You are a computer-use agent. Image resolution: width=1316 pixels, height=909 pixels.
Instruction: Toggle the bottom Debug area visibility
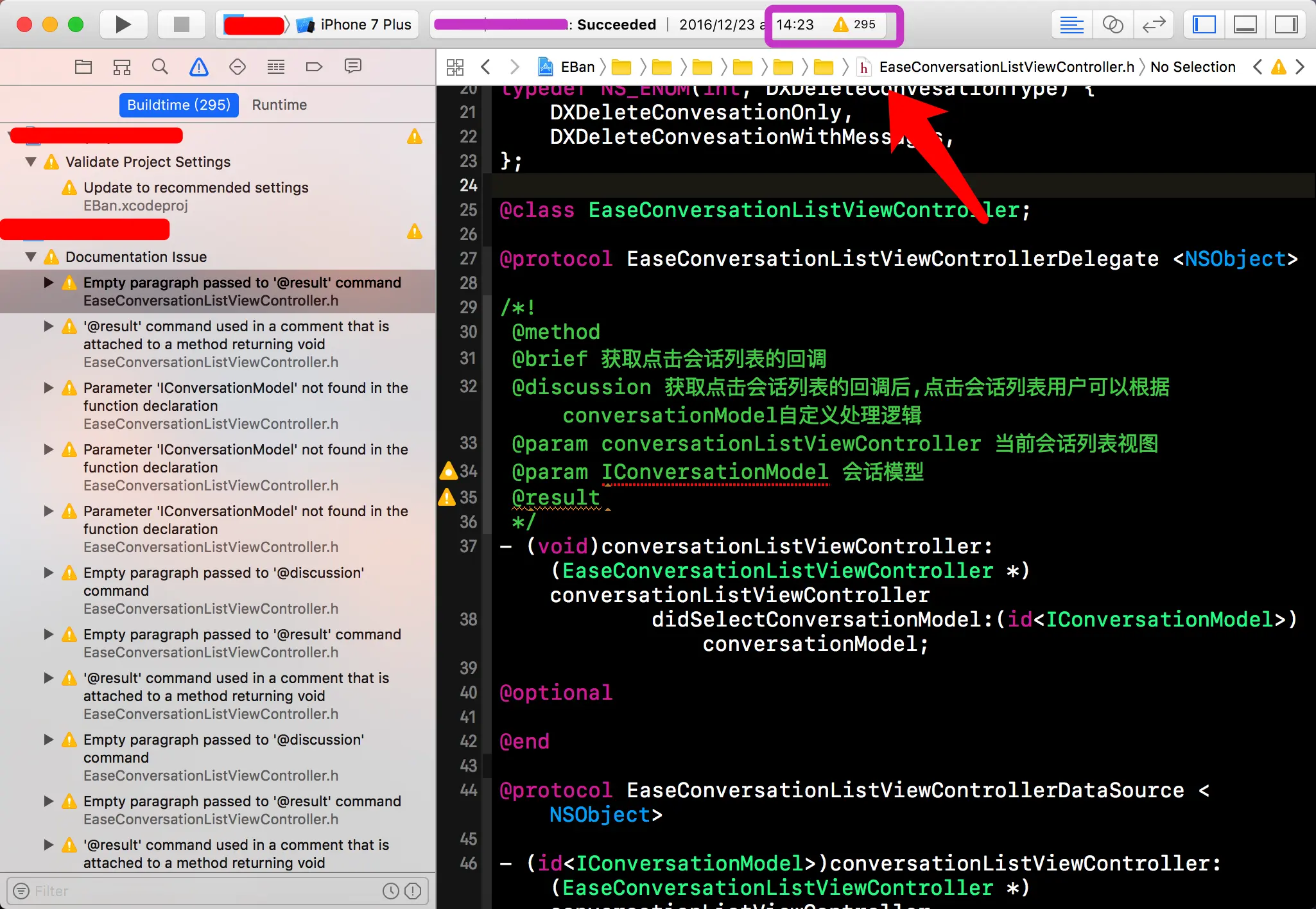click(x=1245, y=24)
